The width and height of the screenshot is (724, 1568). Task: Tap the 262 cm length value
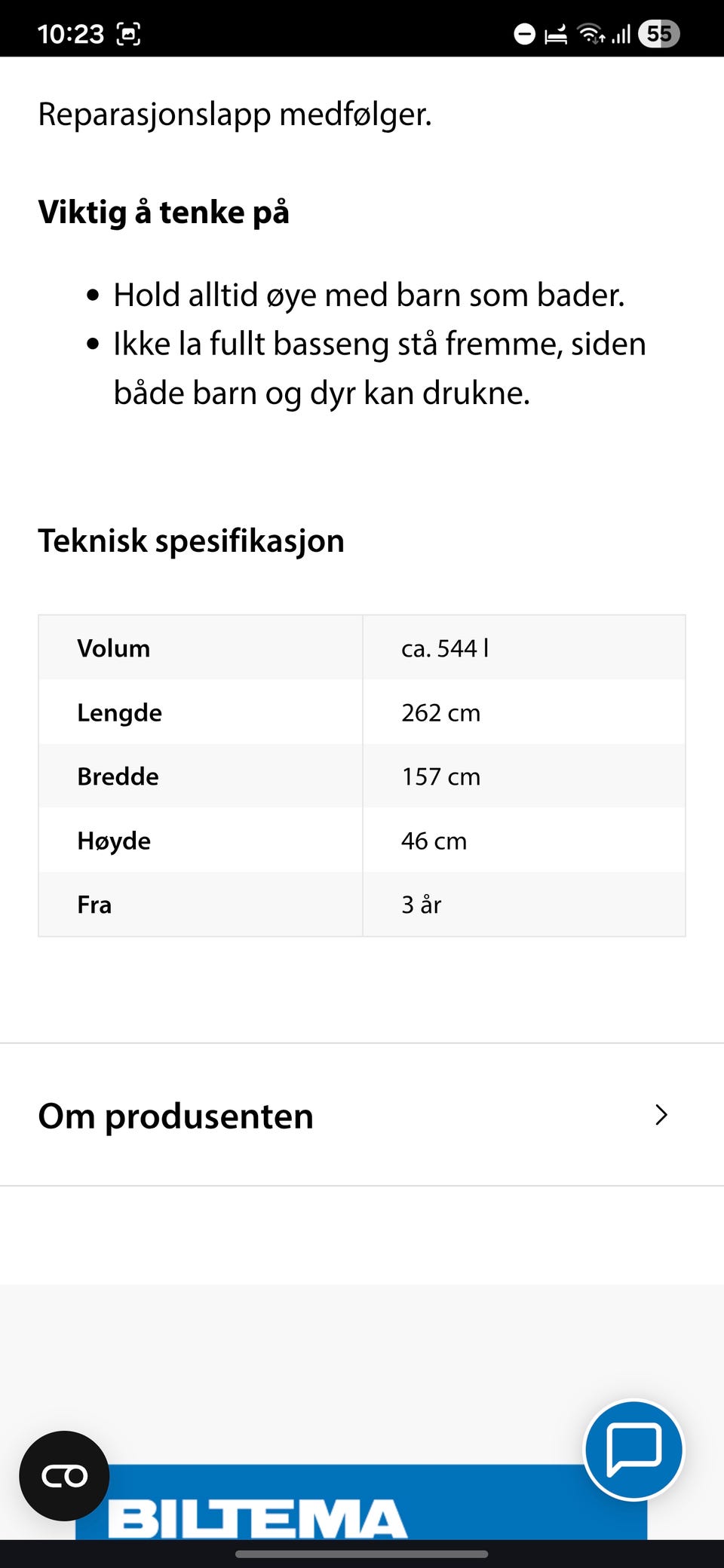(440, 712)
